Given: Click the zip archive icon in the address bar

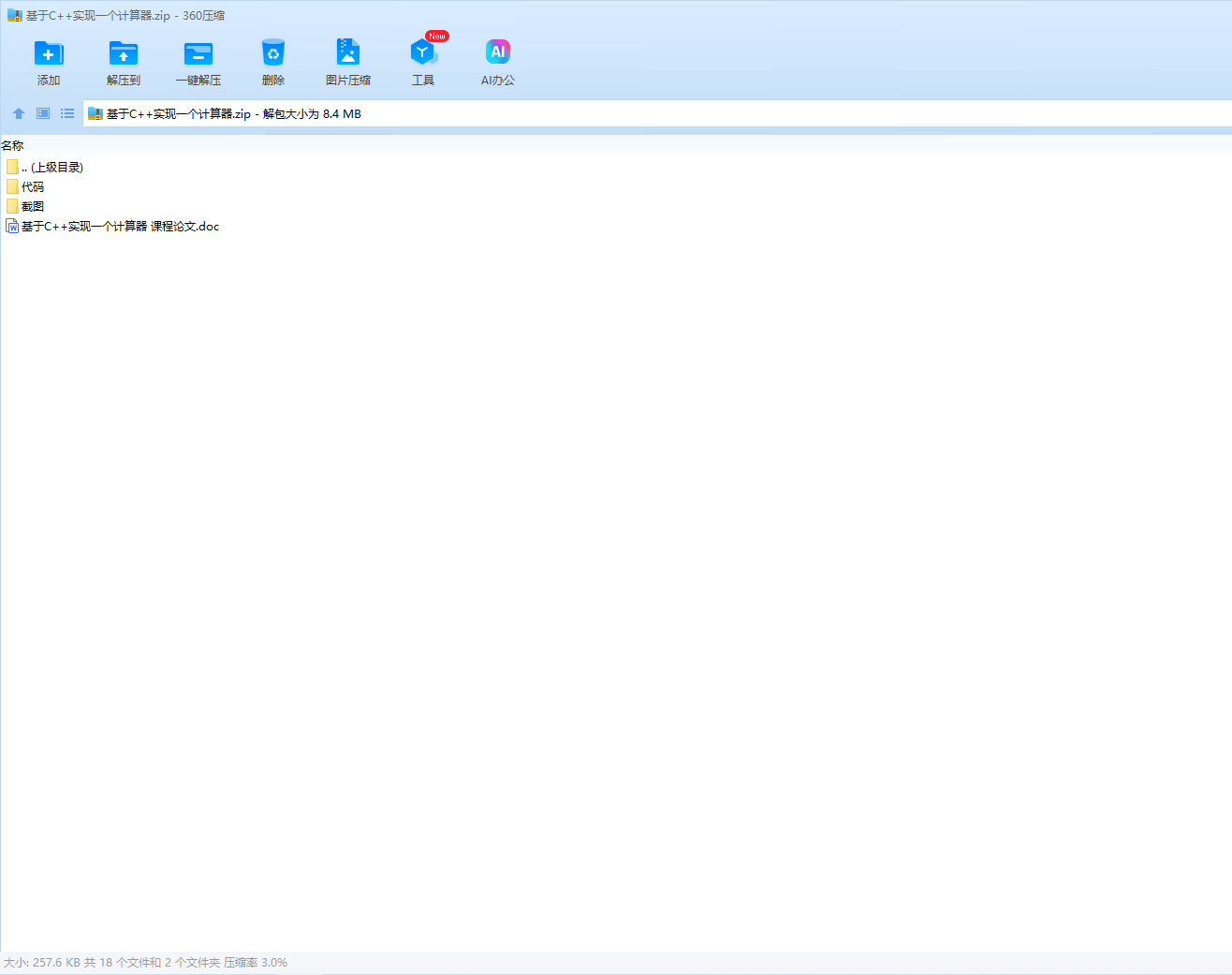Looking at the screenshot, I should (x=95, y=113).
